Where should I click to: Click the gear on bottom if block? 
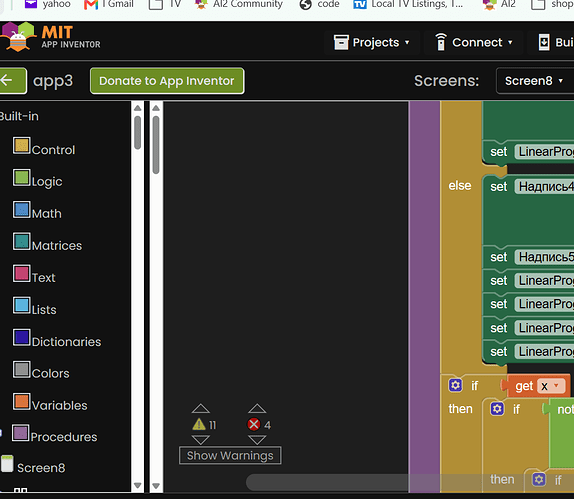[539, 479]
